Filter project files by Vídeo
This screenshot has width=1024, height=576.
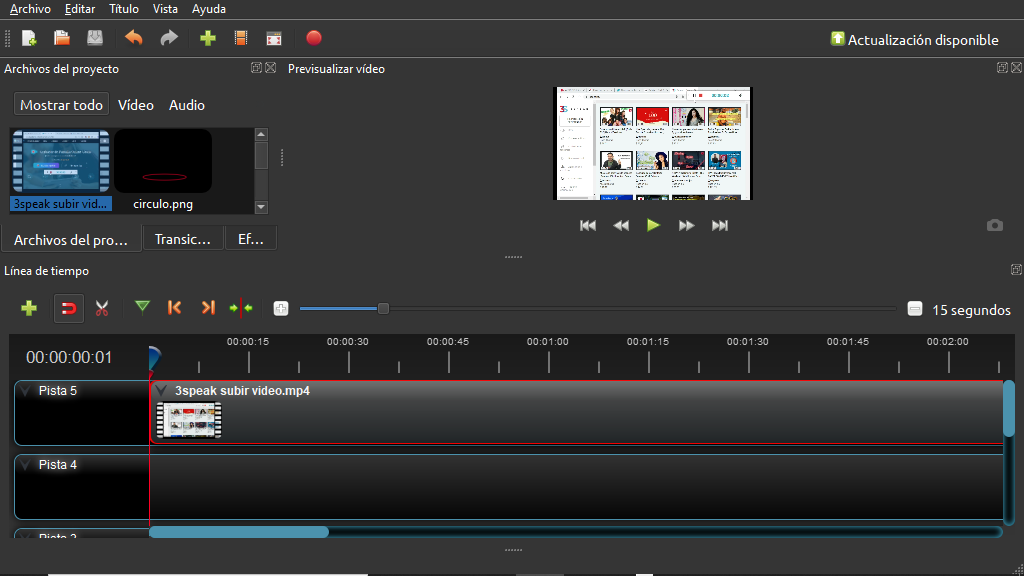point(136,105)
